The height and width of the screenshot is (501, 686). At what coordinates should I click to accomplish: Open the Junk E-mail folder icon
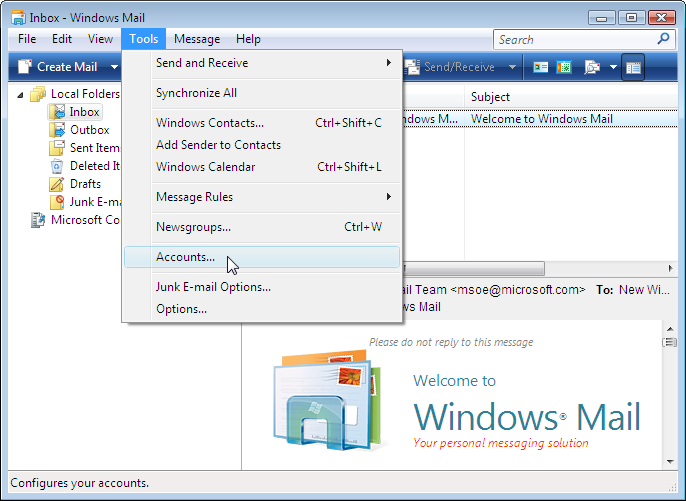click(57, 202)
